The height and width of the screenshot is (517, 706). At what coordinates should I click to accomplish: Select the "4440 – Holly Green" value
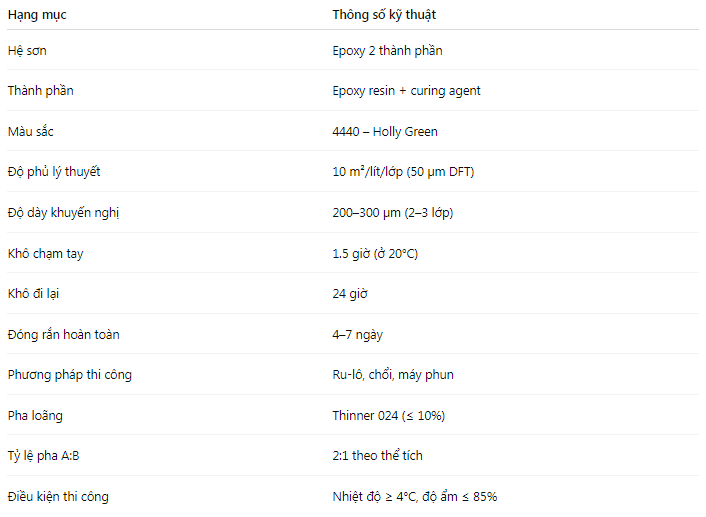[x=385, y=131]
